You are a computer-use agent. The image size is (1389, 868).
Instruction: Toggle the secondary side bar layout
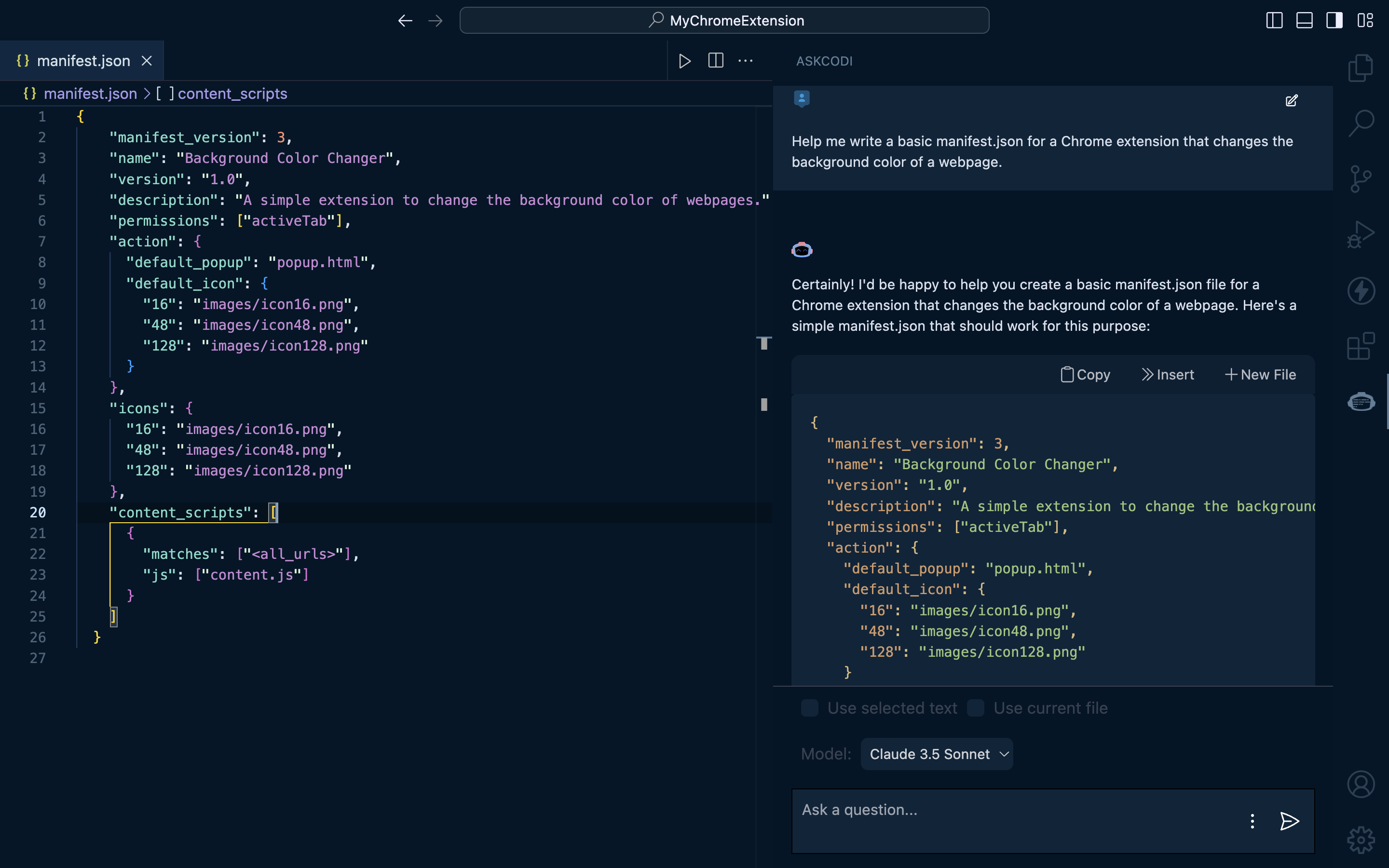tap(1335, 21)
